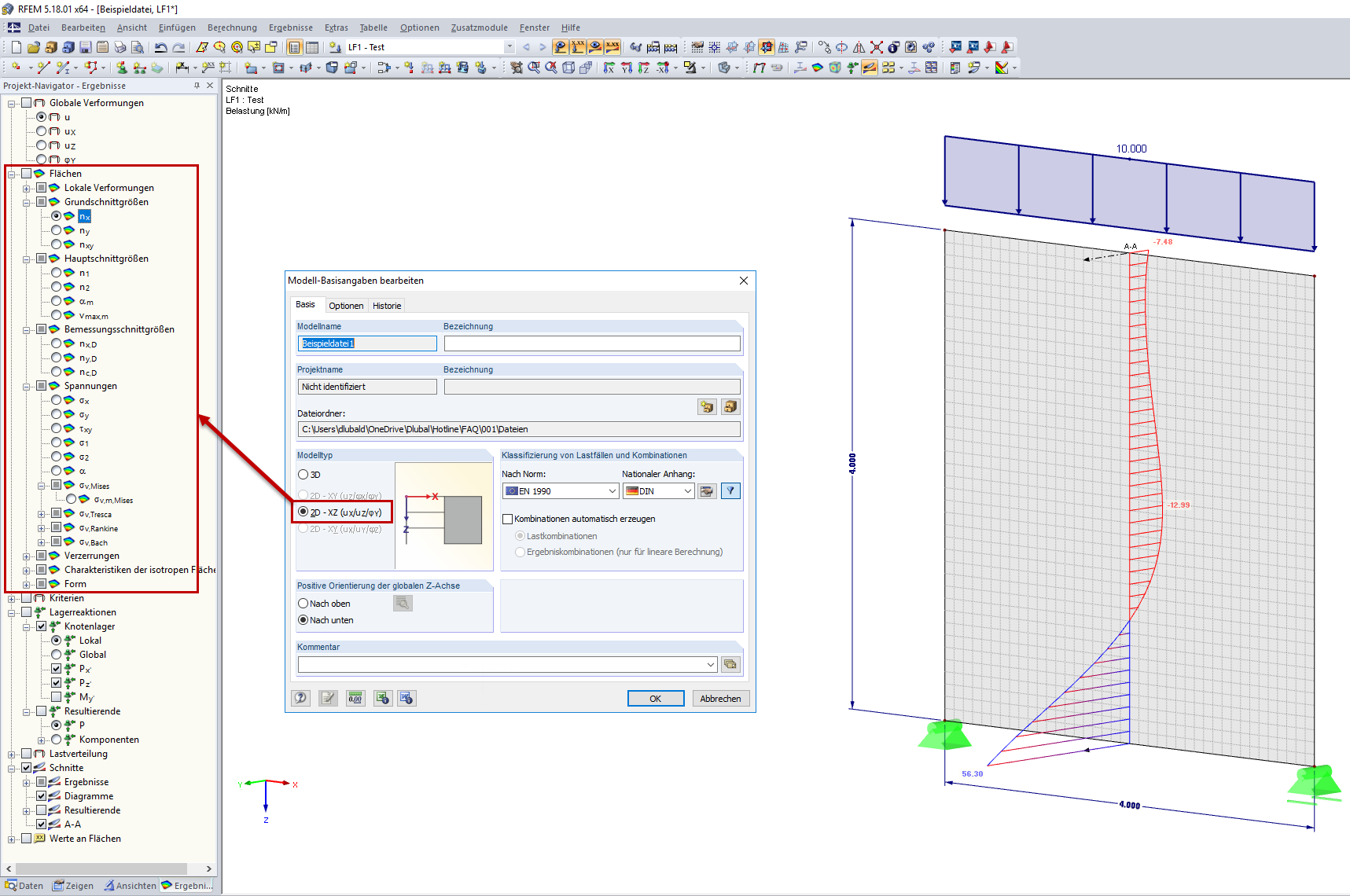Expand the Kriterien tree node
The height and width of the screenshot is (896, 1350).
[12, 598]
